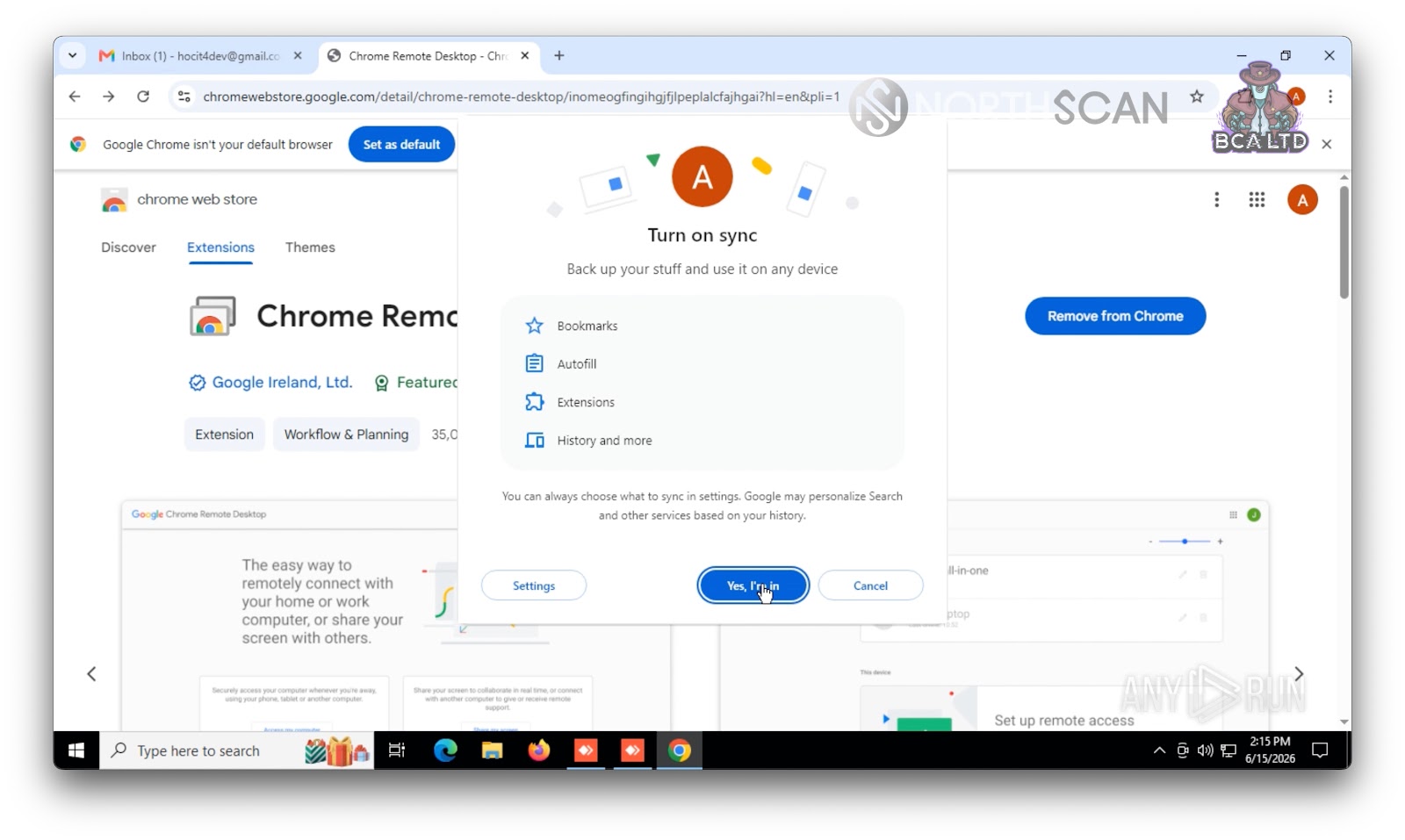Close the Gmail Inbox tab

point(298,55)
